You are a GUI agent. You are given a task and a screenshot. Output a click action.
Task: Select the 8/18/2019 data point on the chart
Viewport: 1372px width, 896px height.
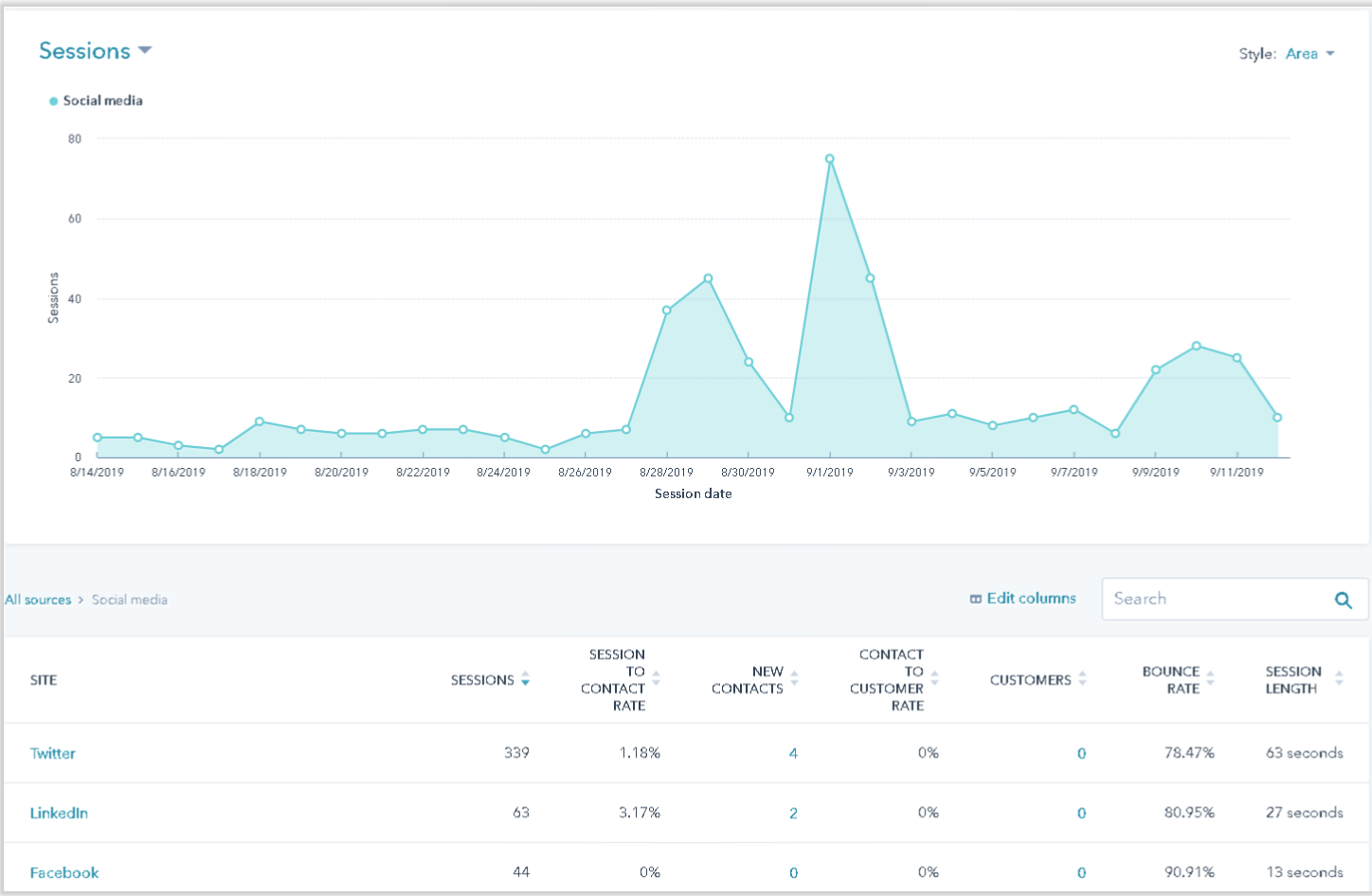click(x=260, y=421)
